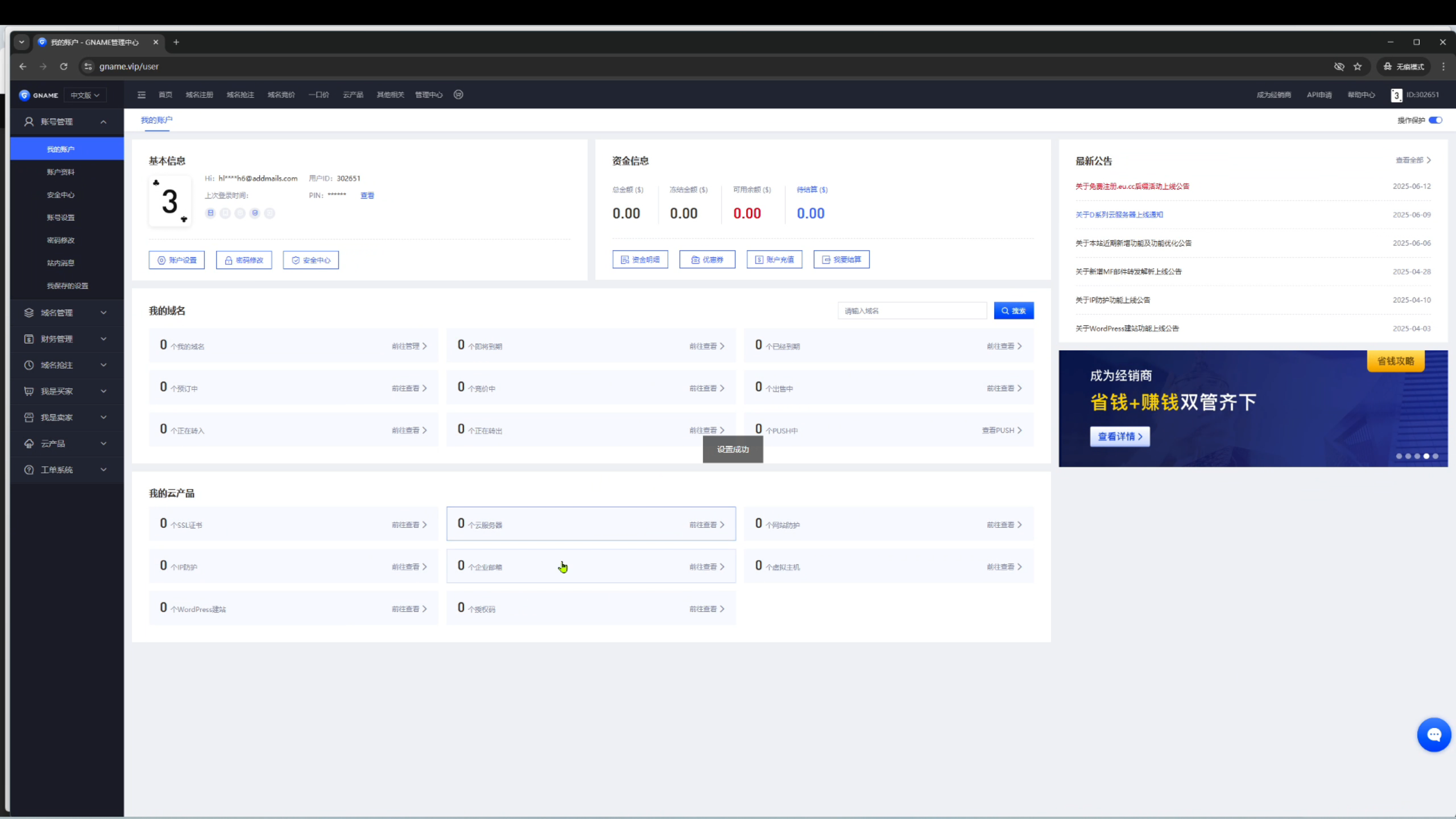Collapse the 账号管理 section chevron

click(x=104, y=122)
